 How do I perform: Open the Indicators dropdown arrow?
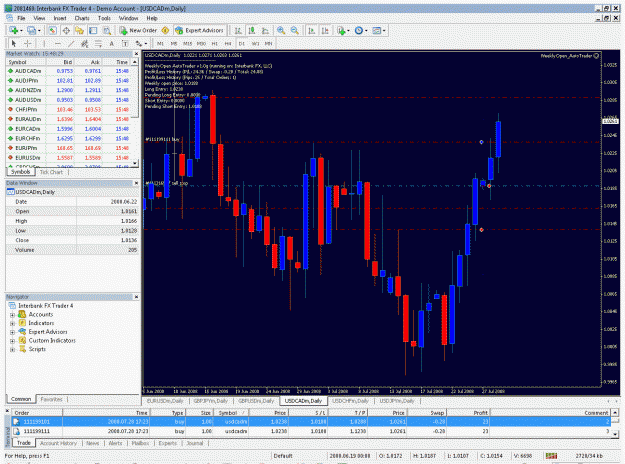[348, 31]
